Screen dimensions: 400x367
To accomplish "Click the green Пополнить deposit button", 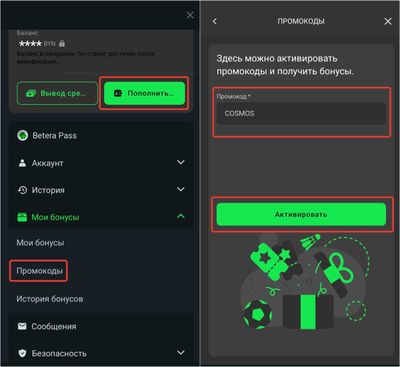I will click(x=144, y=94).
